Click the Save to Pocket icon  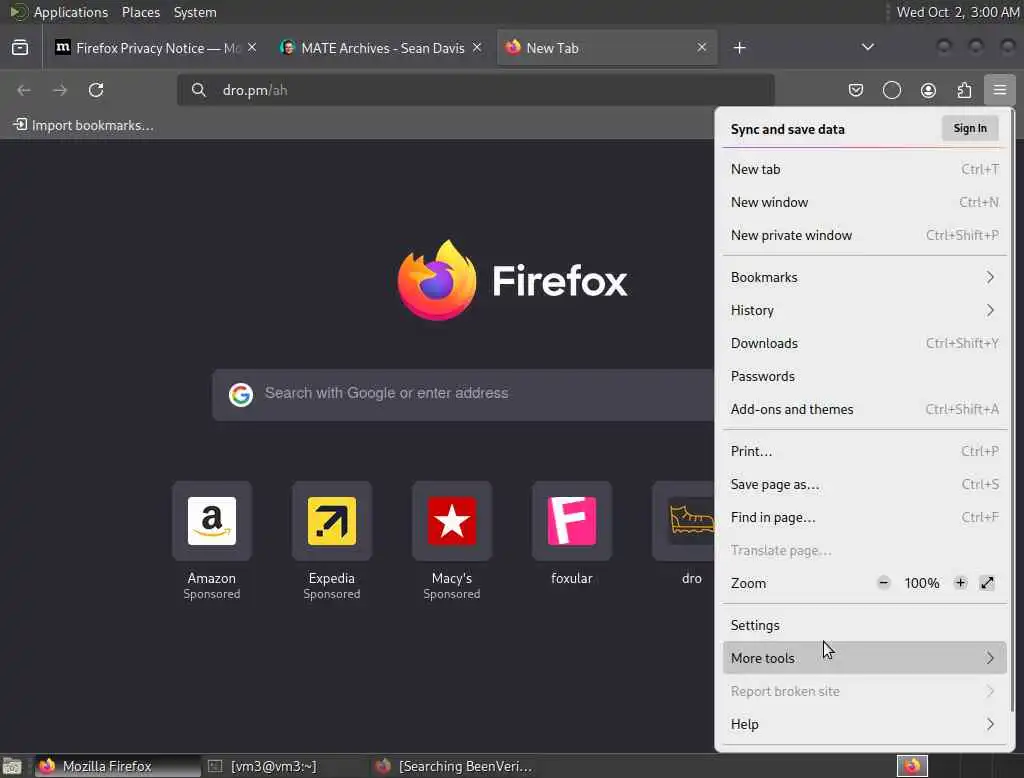pyautogui.click(x=856, y=90)
